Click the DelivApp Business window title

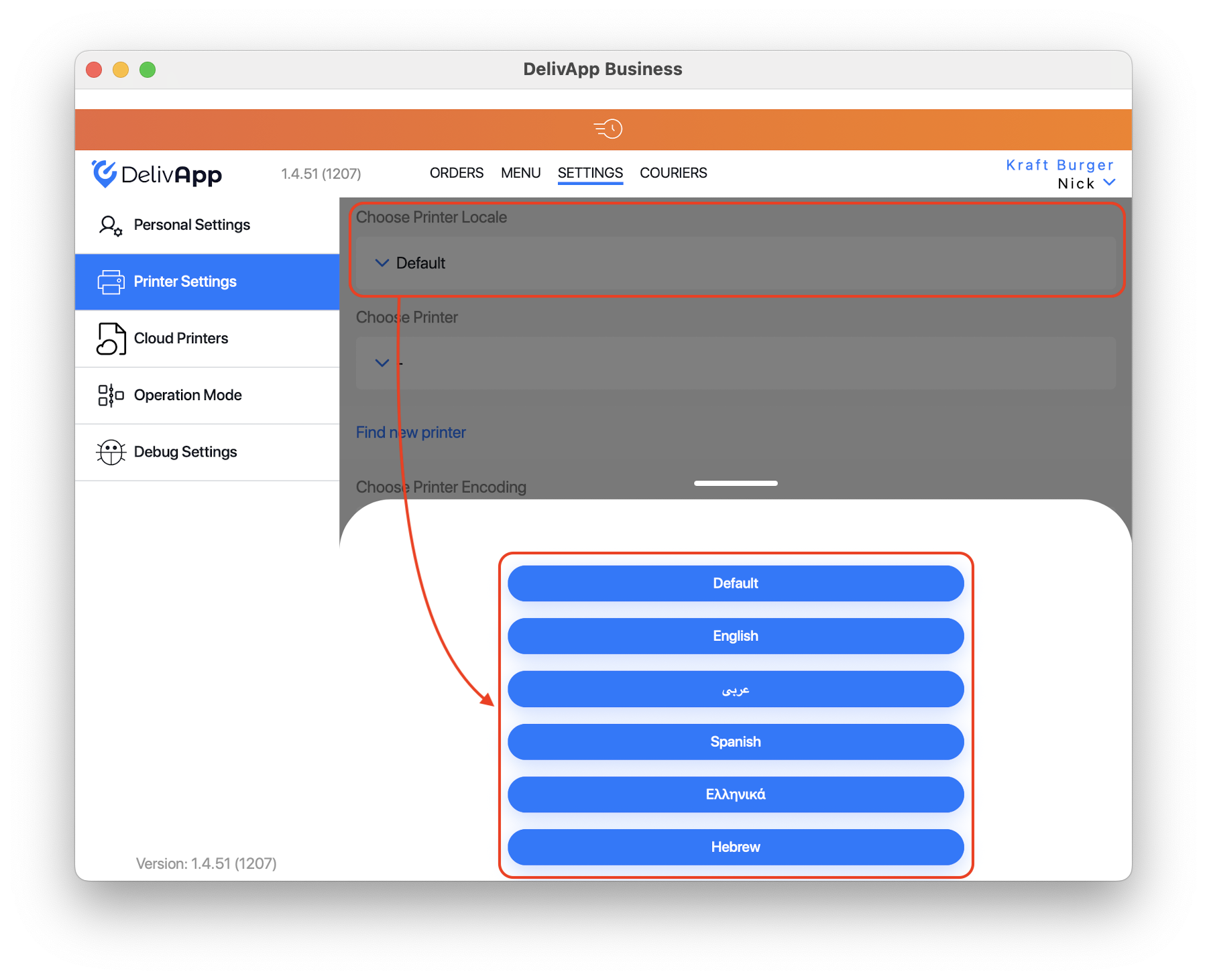(x=603, y=69)
